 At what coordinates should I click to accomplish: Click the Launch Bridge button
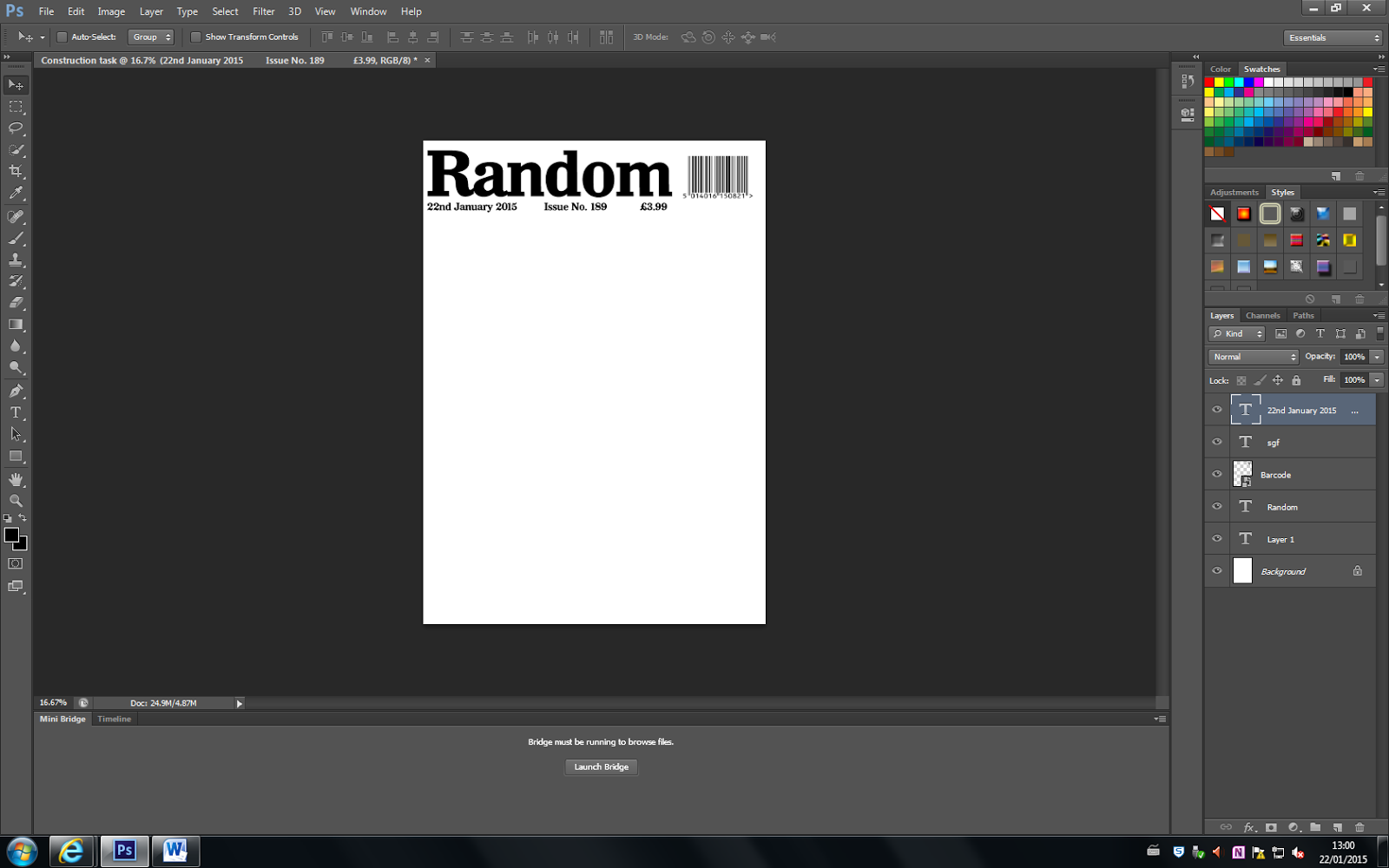601,766
